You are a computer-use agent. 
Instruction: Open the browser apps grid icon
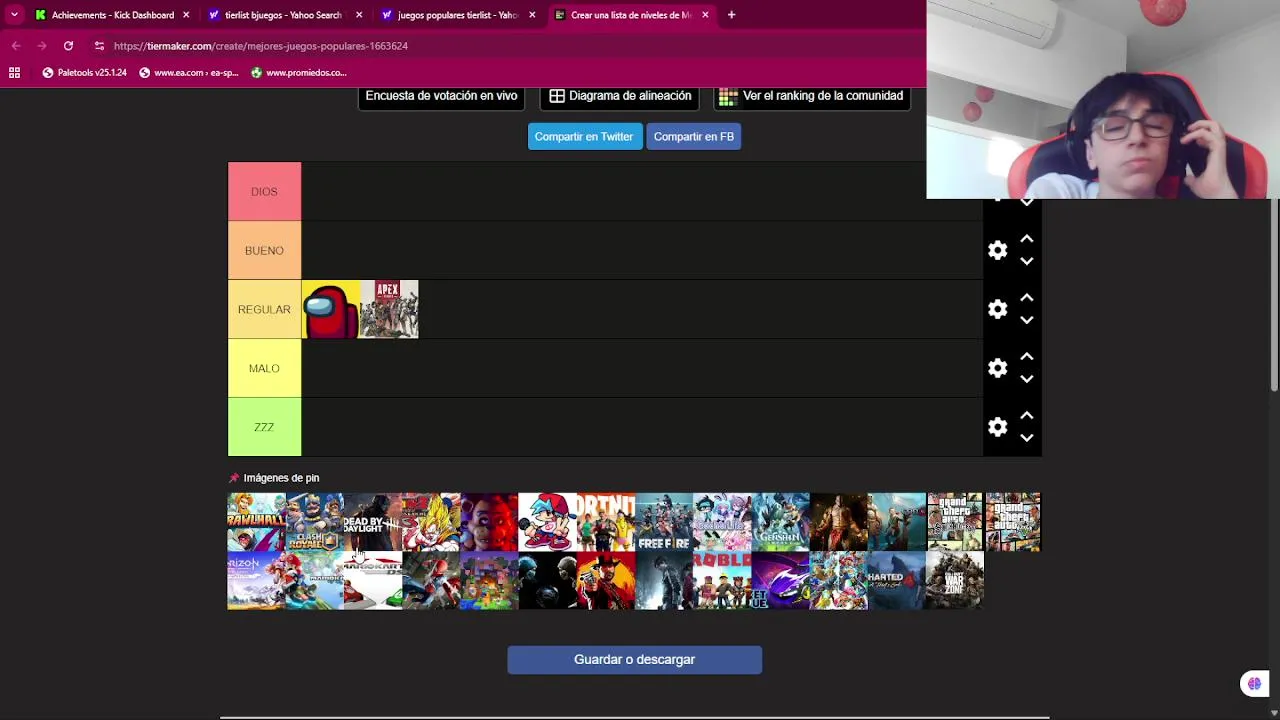[x=14, y=72]
